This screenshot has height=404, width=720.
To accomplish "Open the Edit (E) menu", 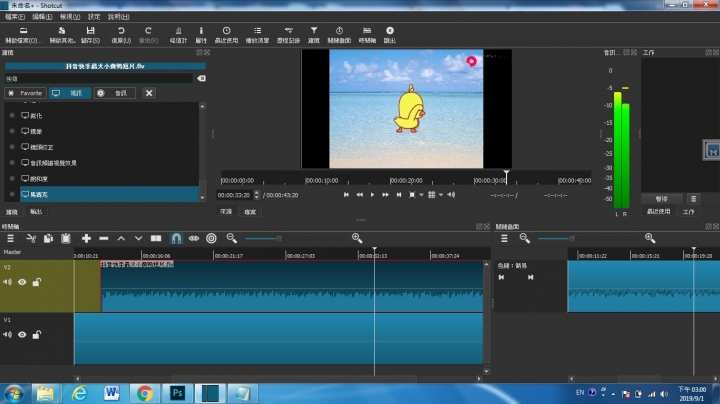I will tap(42, 17).
